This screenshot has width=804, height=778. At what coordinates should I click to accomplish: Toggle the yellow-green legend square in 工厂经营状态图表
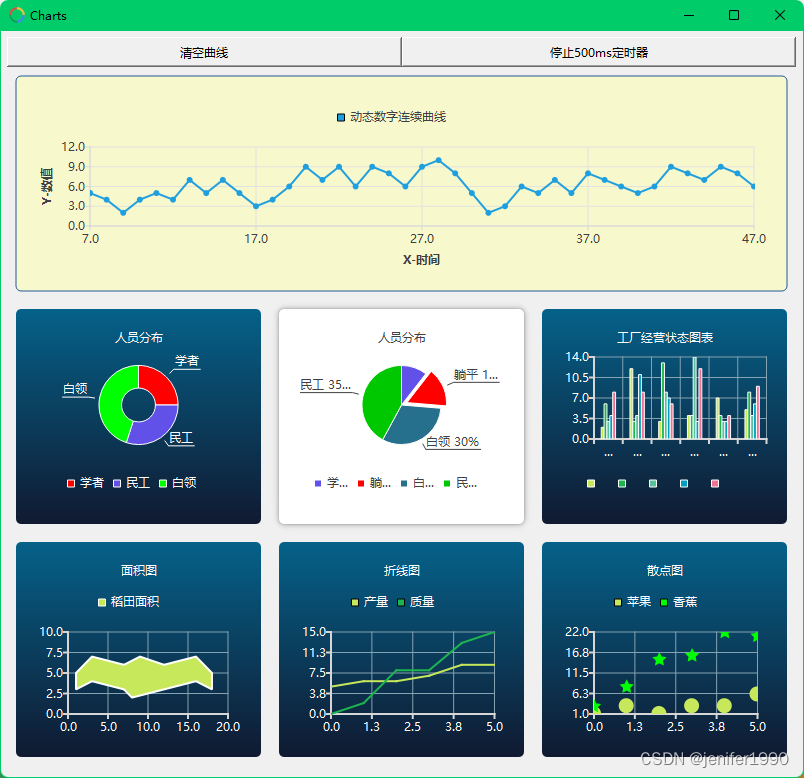pyautogui.click(x=590, y=483)
